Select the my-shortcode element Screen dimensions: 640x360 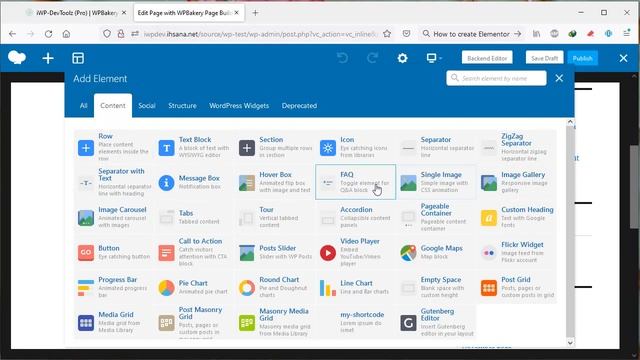(x=356, y=322)
